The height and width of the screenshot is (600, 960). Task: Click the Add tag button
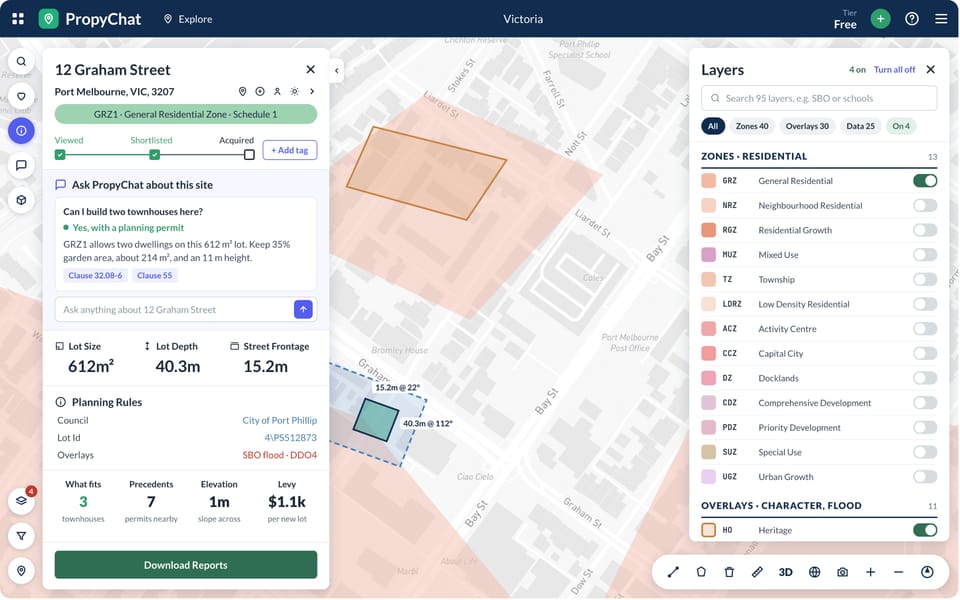[290, 150]
